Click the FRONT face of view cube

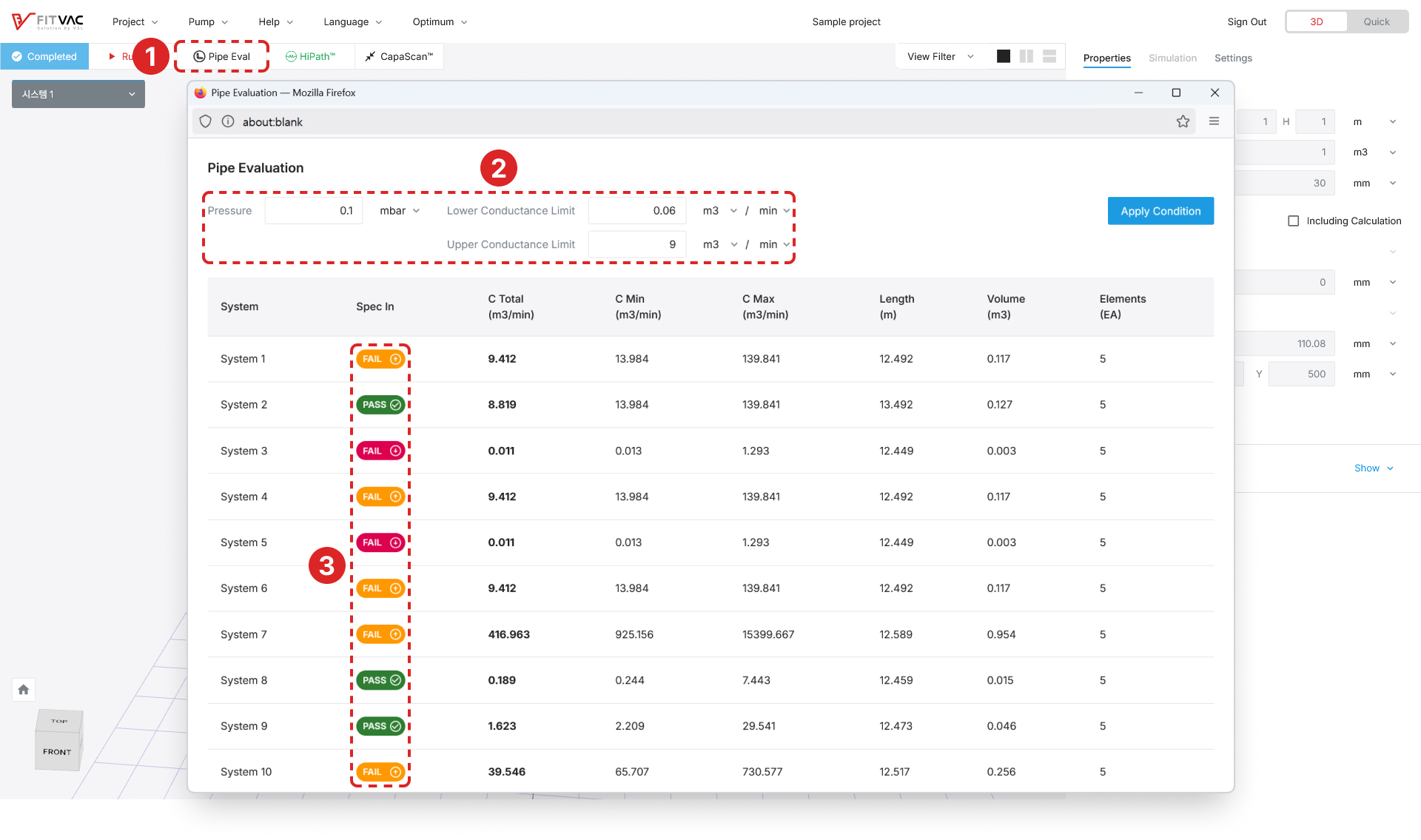click(x=57, y=752)
